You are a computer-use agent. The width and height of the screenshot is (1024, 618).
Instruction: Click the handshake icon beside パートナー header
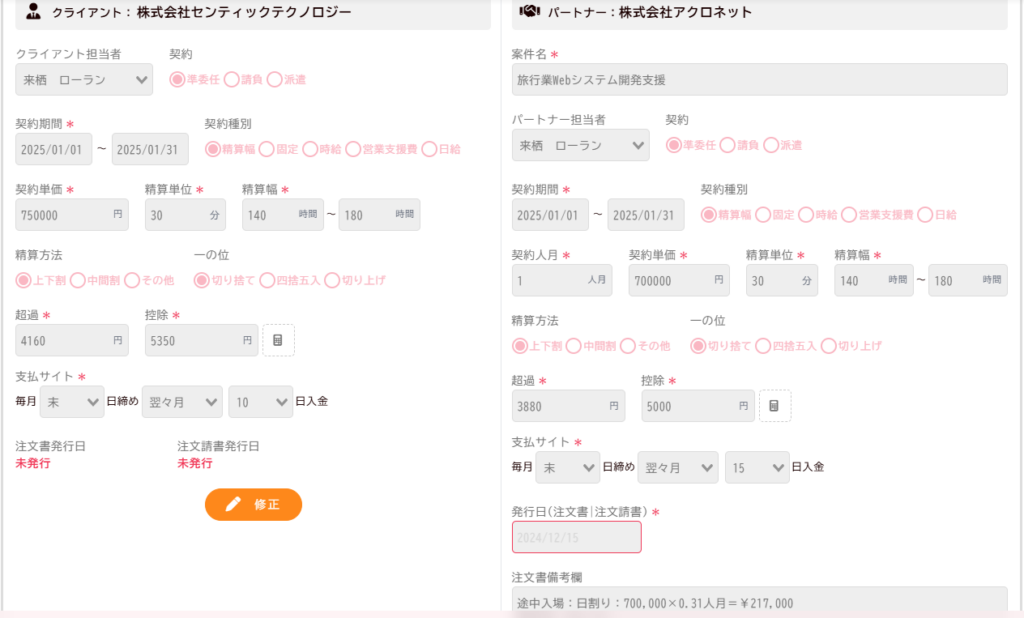(530, 12)
